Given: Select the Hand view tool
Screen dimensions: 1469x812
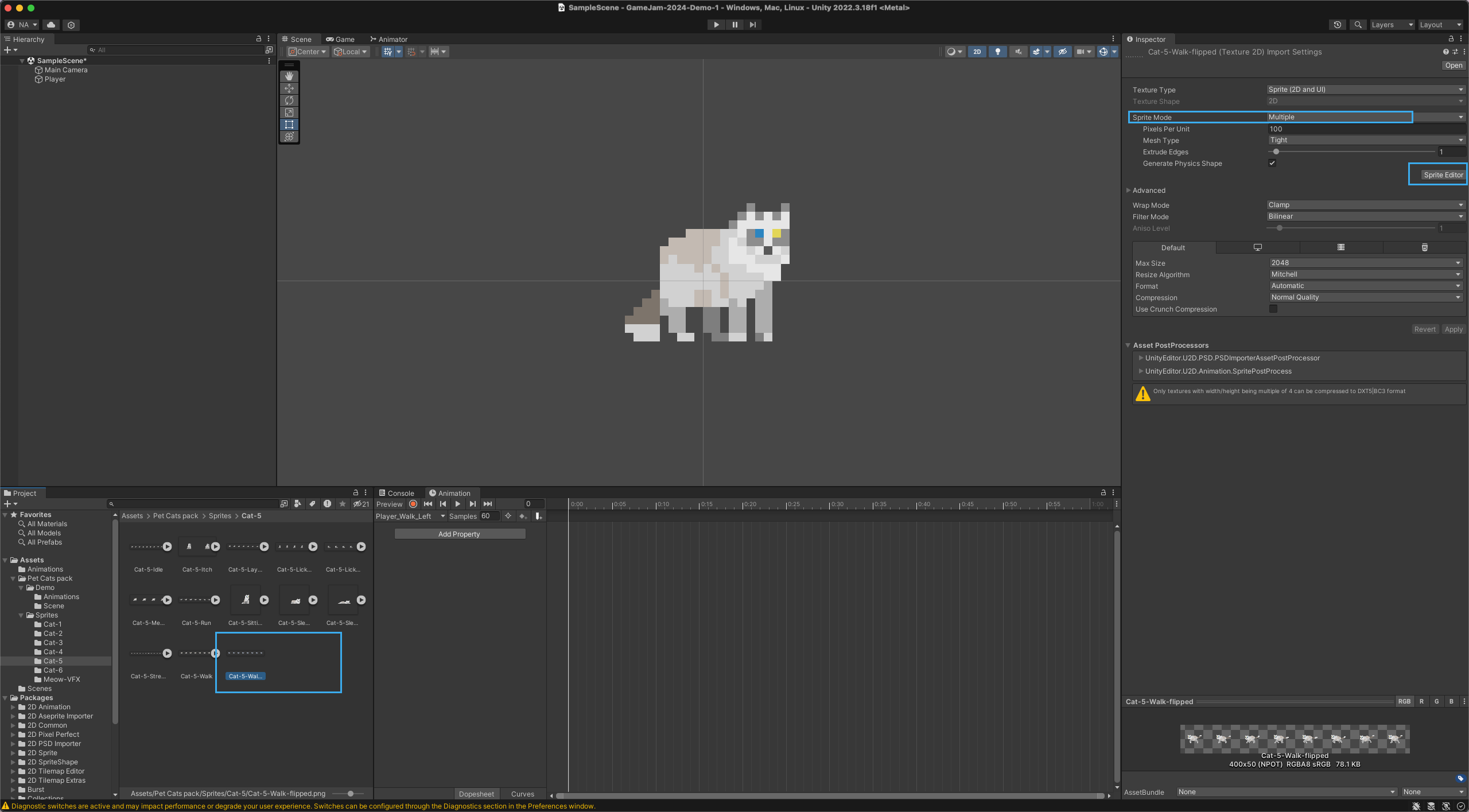Looking at the screenshot, I should pyautogui.click(x=289, y=76).
